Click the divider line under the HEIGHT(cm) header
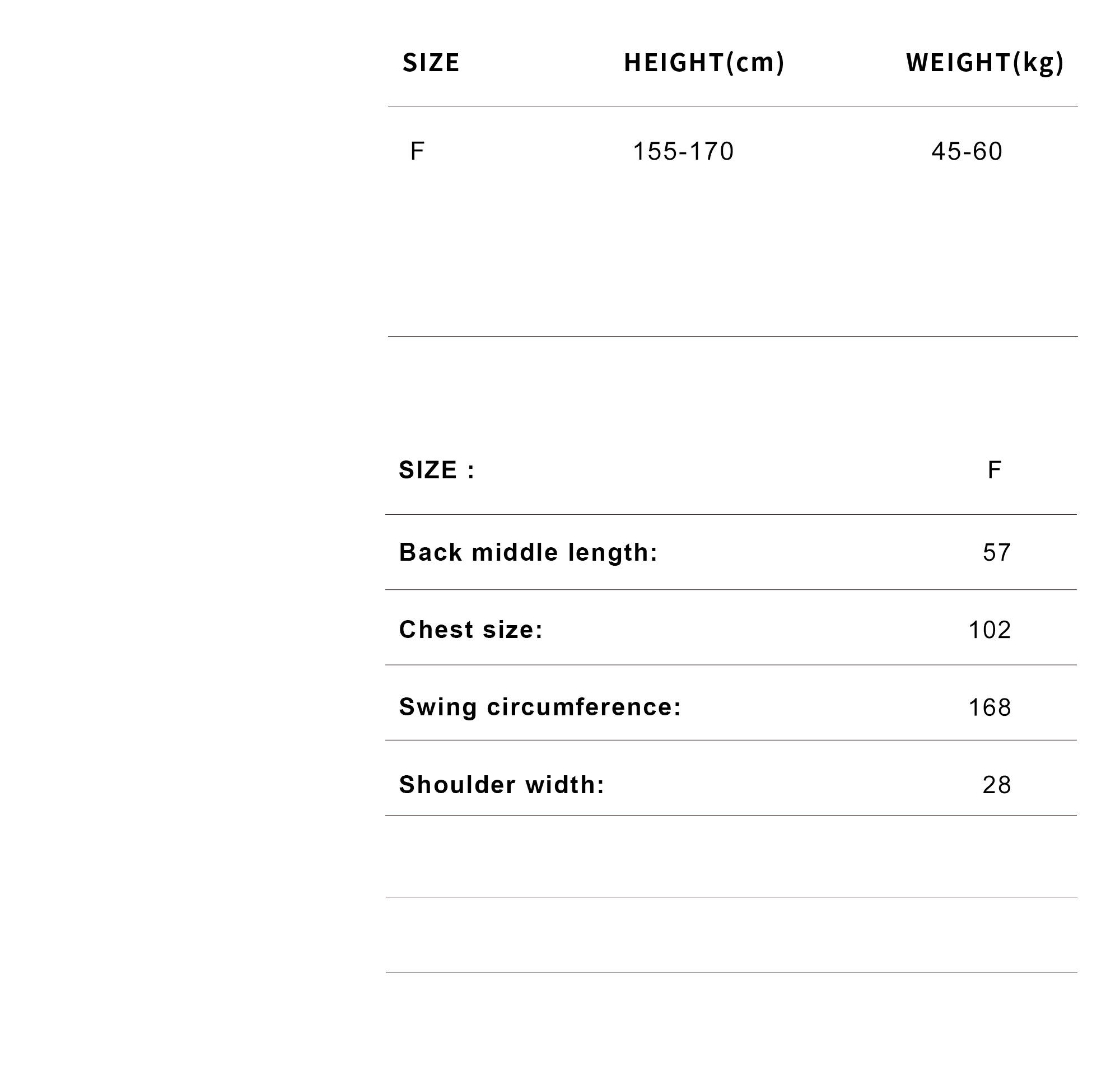Screen dimensions: 1120x1071 click(x=704, y=106)
